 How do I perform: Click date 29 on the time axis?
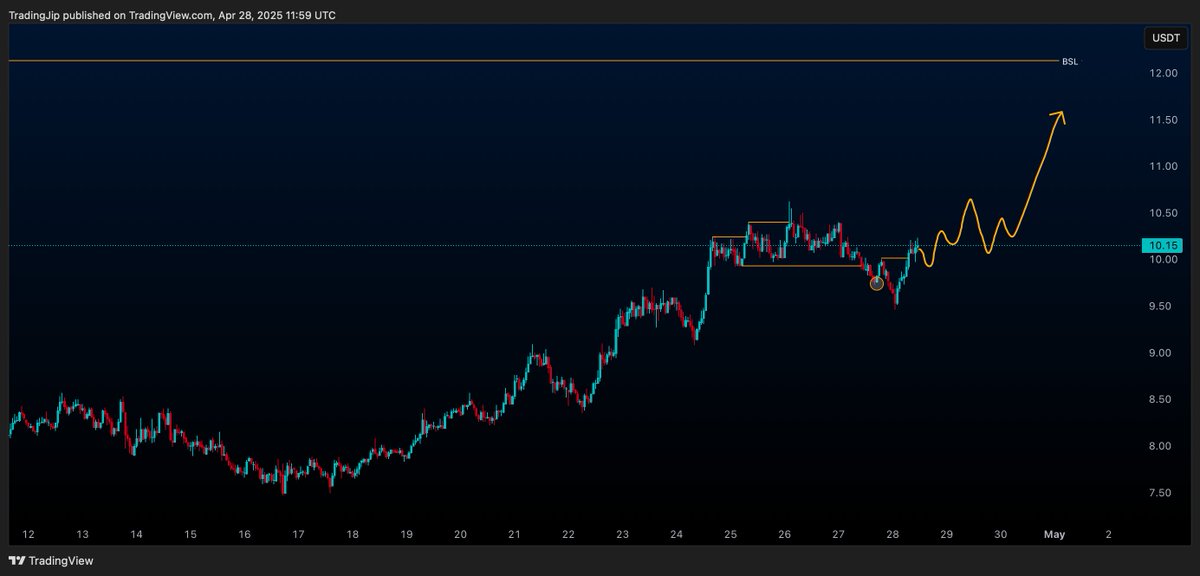click(x=946, y=535)
